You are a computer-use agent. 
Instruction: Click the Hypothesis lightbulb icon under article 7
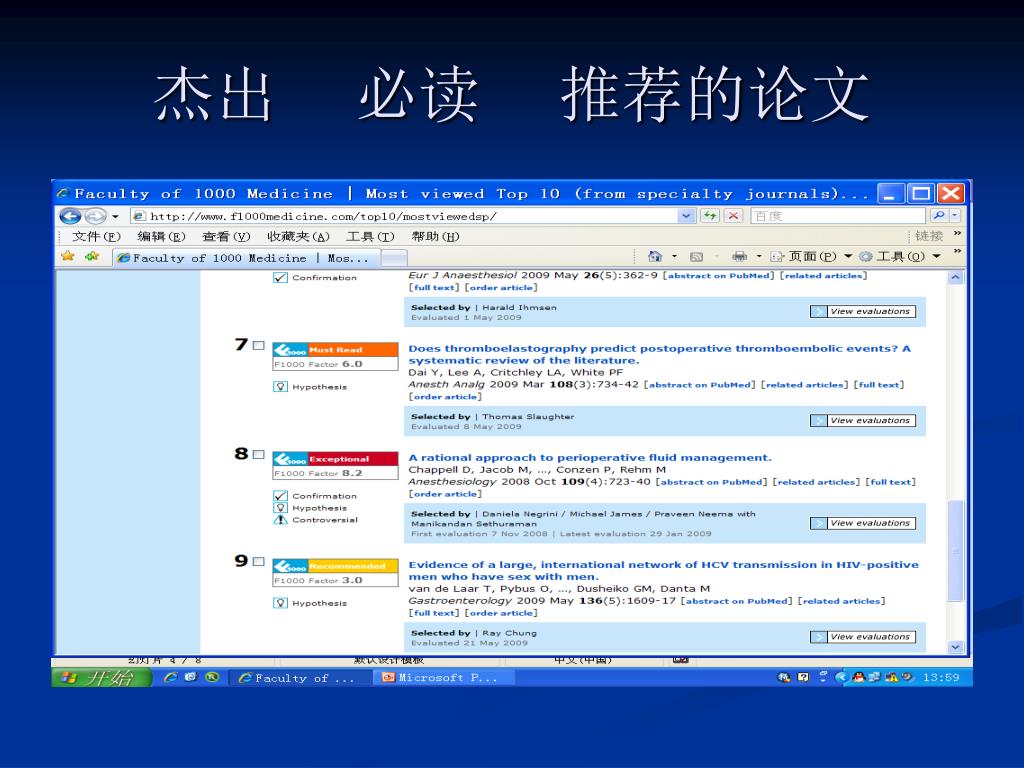[280, 387]
